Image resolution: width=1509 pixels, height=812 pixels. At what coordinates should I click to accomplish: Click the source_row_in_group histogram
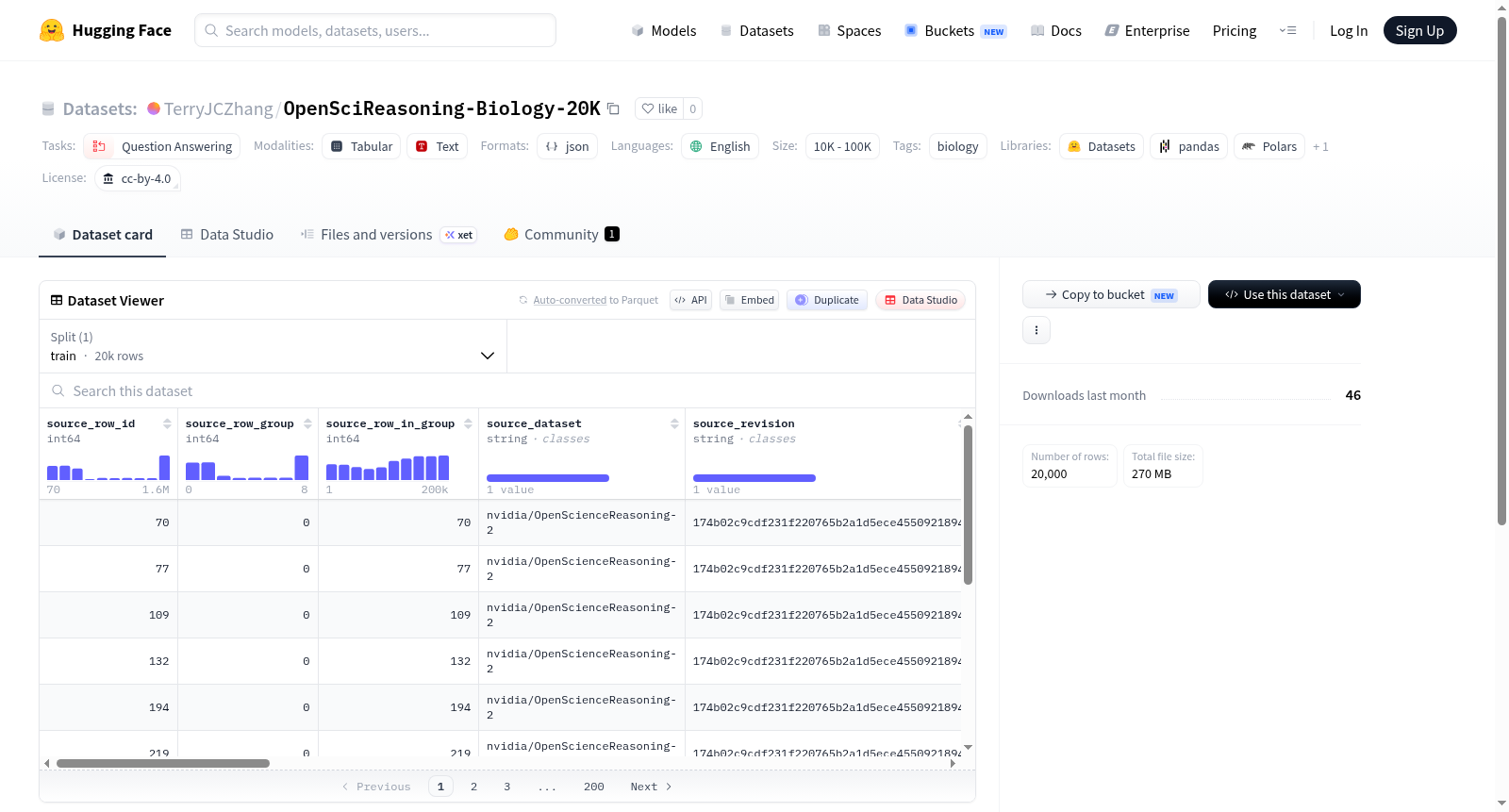coord(388,467)
